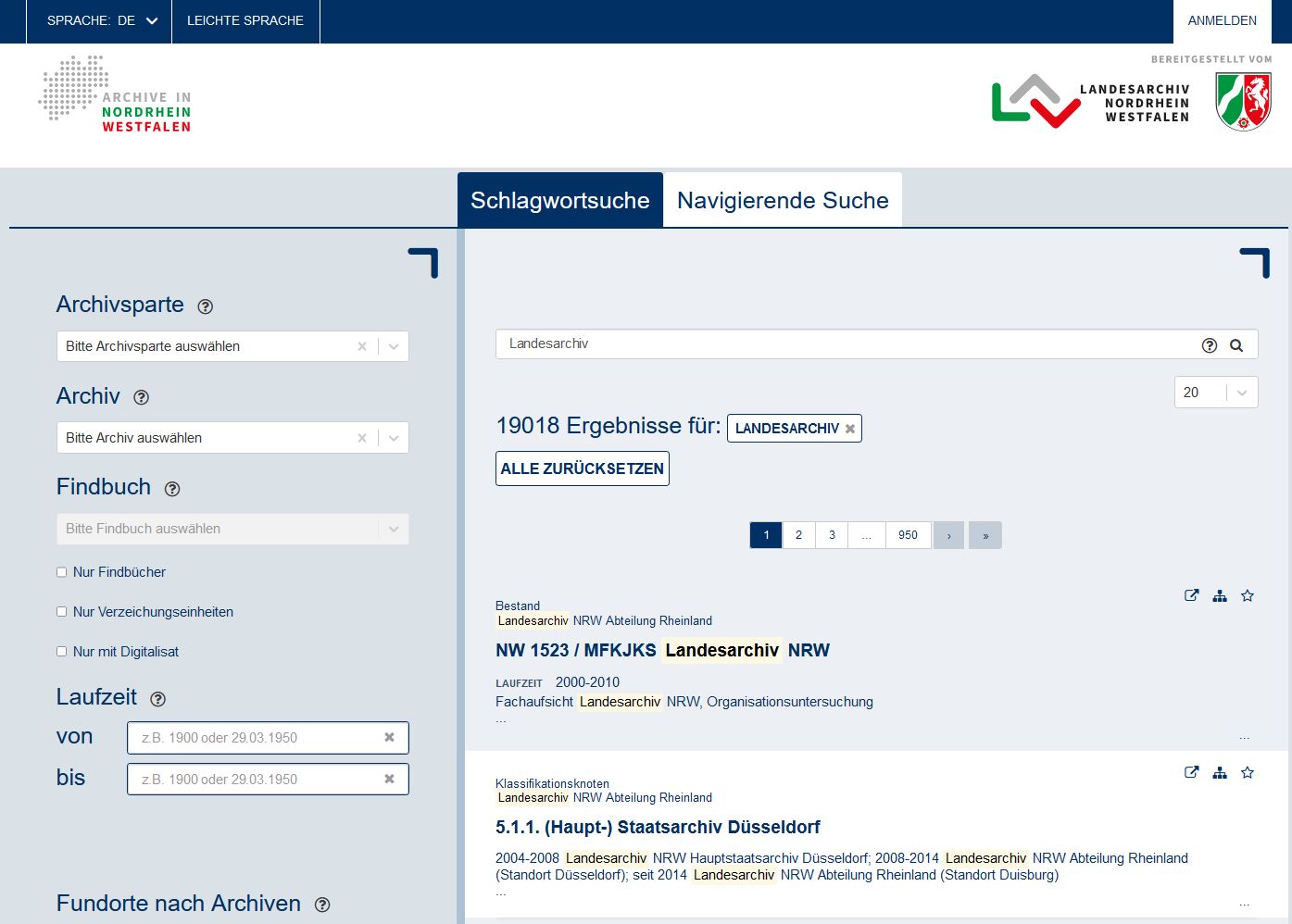
Task: Click the NRW coat of arms
Action: coord(1243,102)
